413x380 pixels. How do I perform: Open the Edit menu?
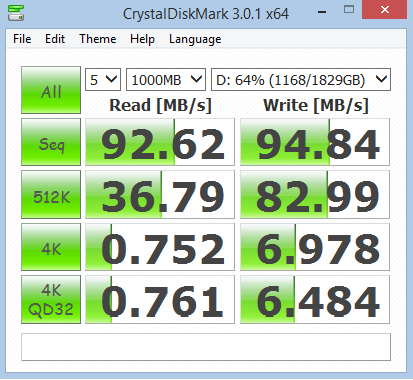pyautogui.click(x=55, y=39)
